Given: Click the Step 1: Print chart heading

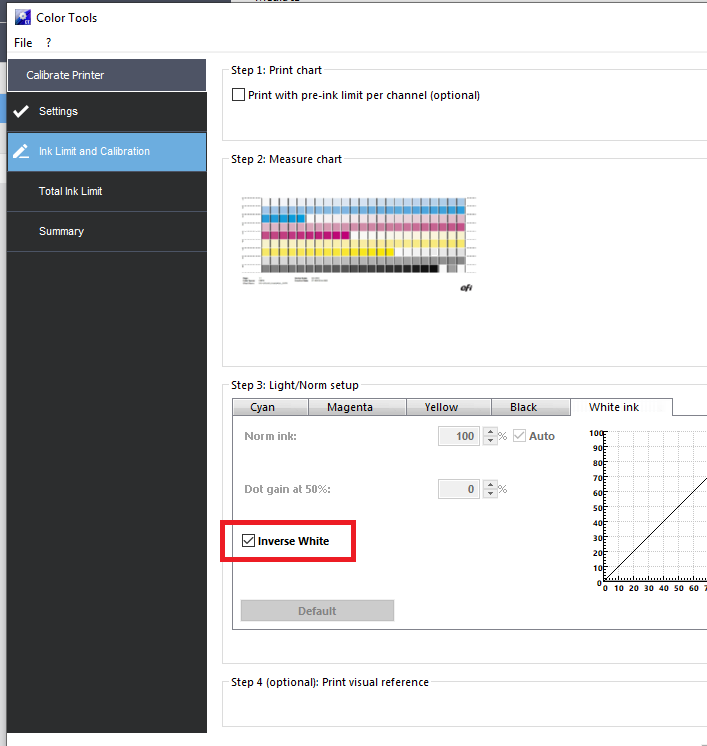Looking at the screenshot, I should (276, 70).
